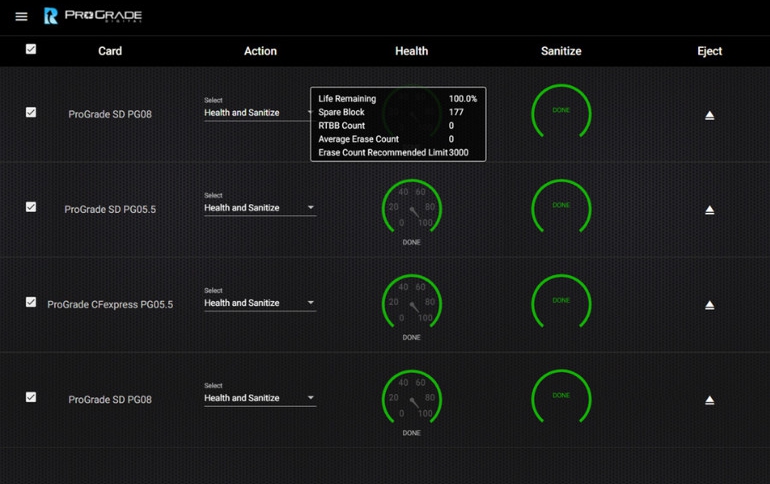The width and height of the screenshot is (770, 484).
Task: Open action dropdown for ProGrade SD PG05.5
Action: (x=260, y=208)
